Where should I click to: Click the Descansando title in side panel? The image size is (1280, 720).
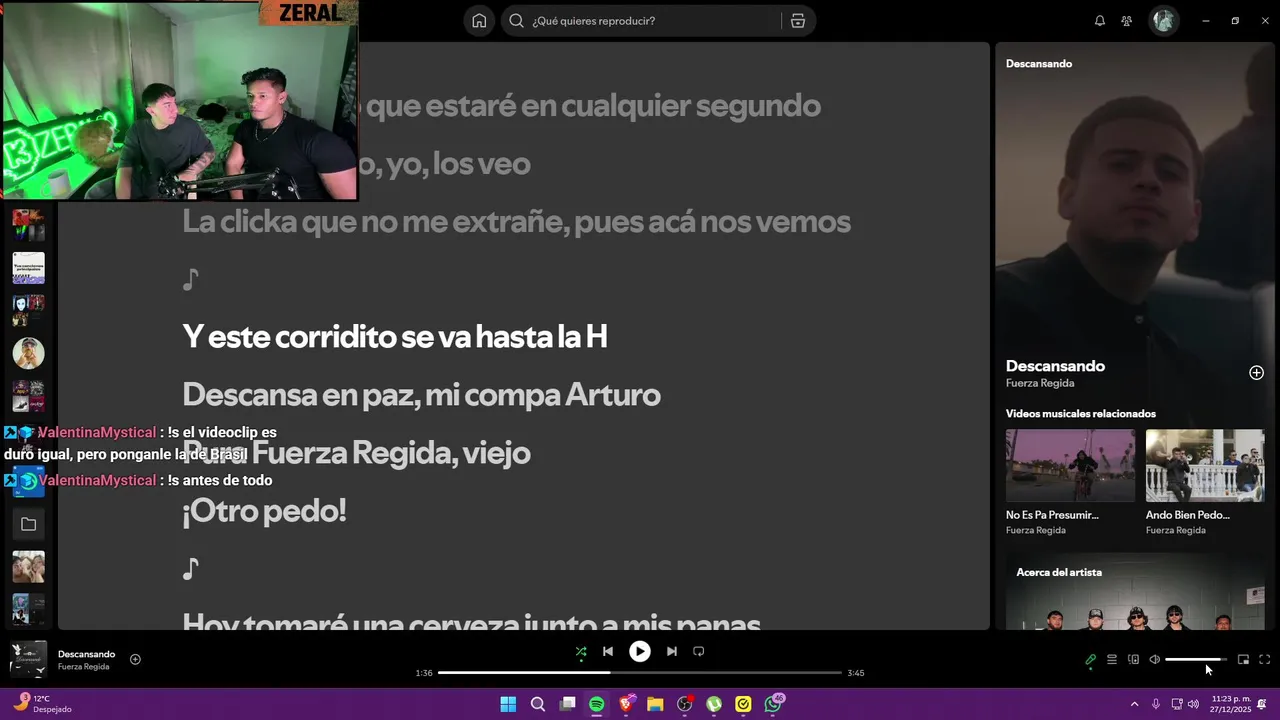(x=1055, y=366)
